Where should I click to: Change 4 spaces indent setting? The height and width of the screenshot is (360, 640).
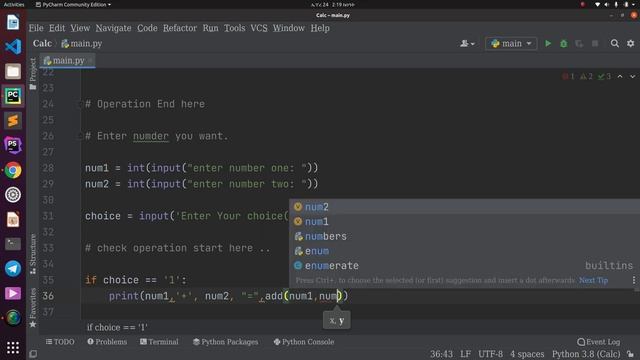pos(527,354)
